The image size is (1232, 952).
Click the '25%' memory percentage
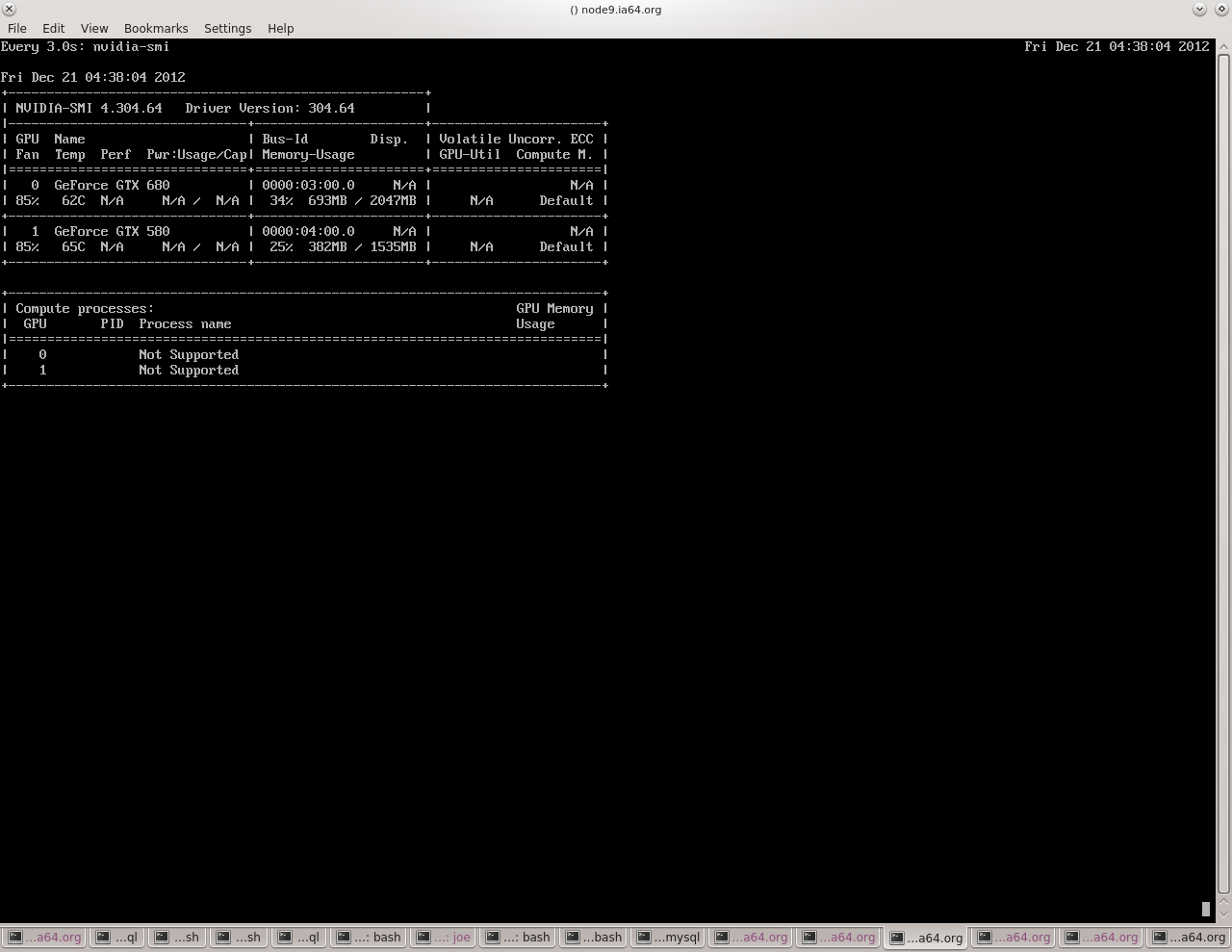281,246
